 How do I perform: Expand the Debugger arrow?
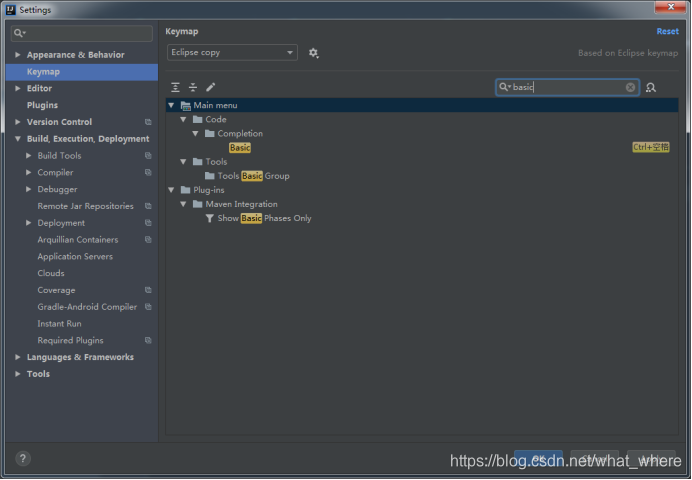[29, 189]
